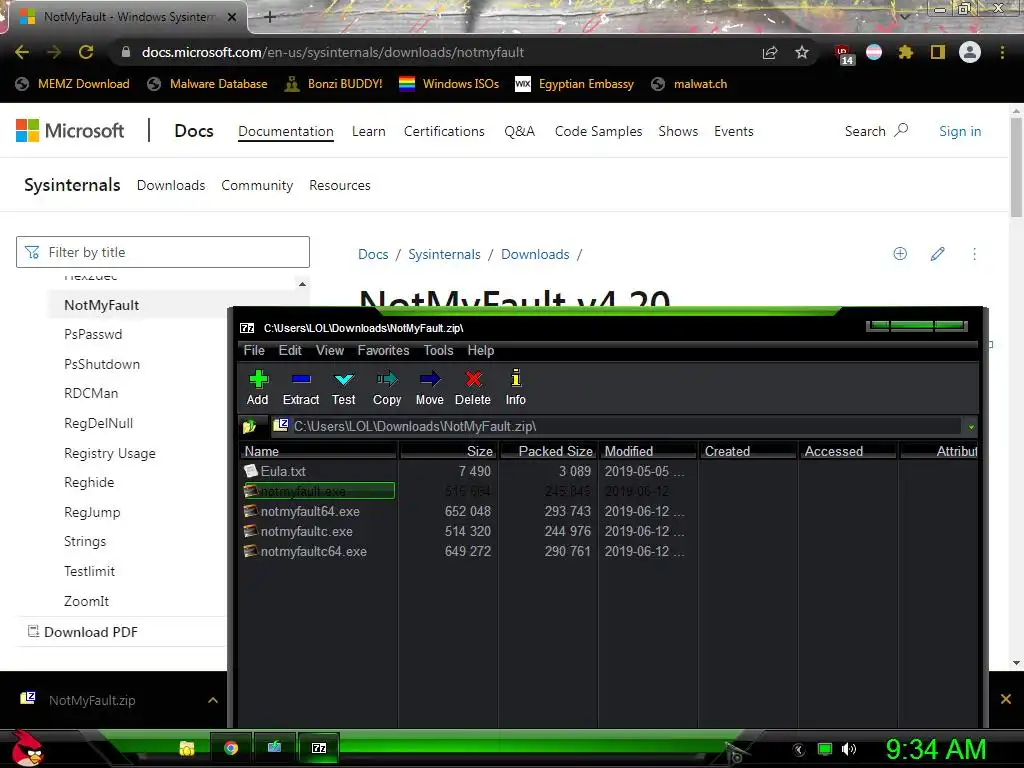Reload the Chrome page
This screenshot has height=768, width=1024.
(x=86, y=52)
